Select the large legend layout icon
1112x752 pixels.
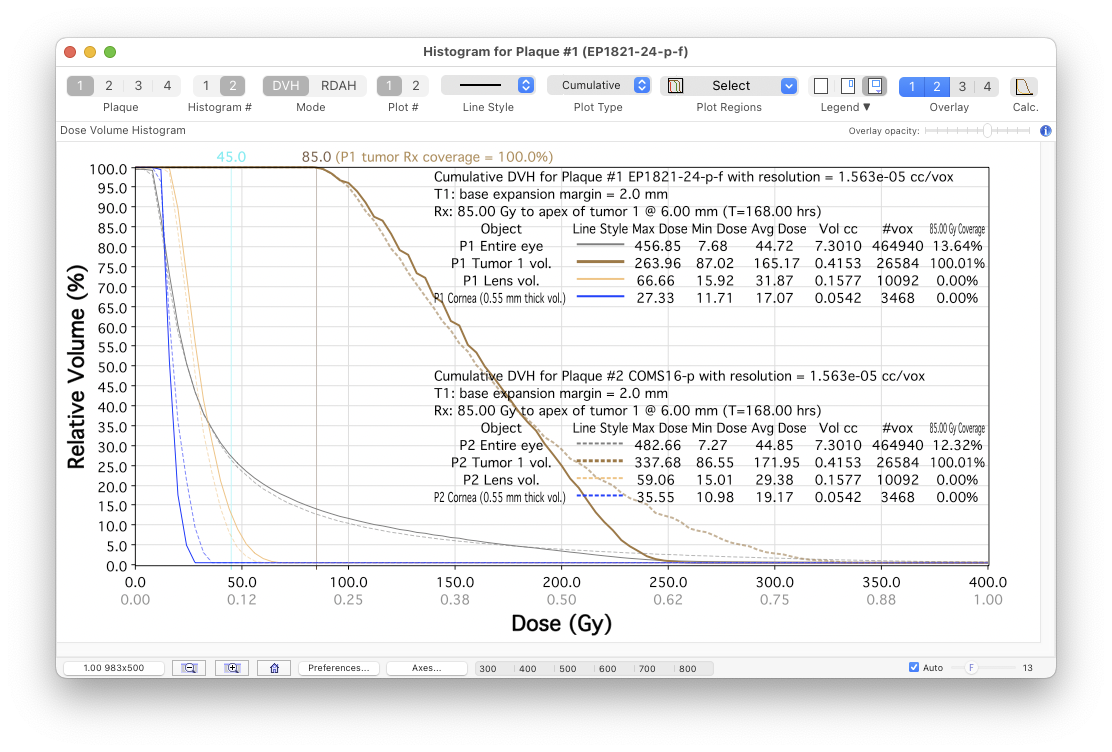(874, 86)
